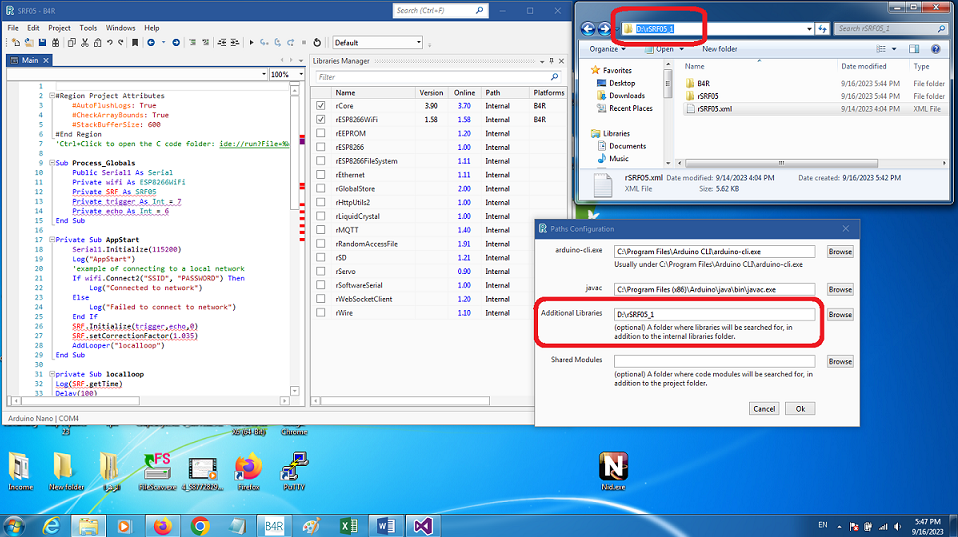Viewport: 958px width, 537px height.
Task: Browse for Additional Libraries folder
Action: pos(840,315)
